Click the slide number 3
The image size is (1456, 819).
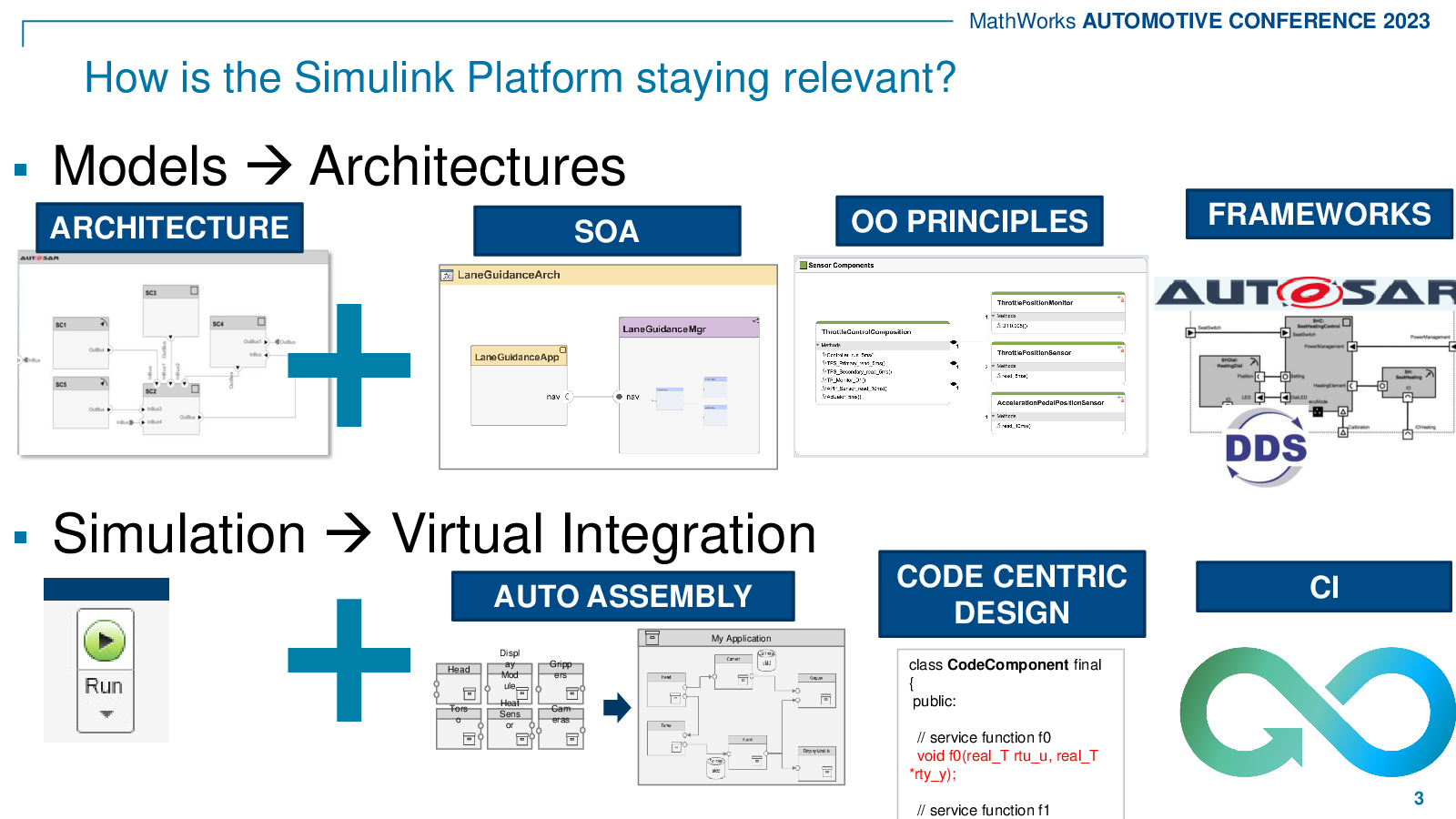pos(1419,798)
